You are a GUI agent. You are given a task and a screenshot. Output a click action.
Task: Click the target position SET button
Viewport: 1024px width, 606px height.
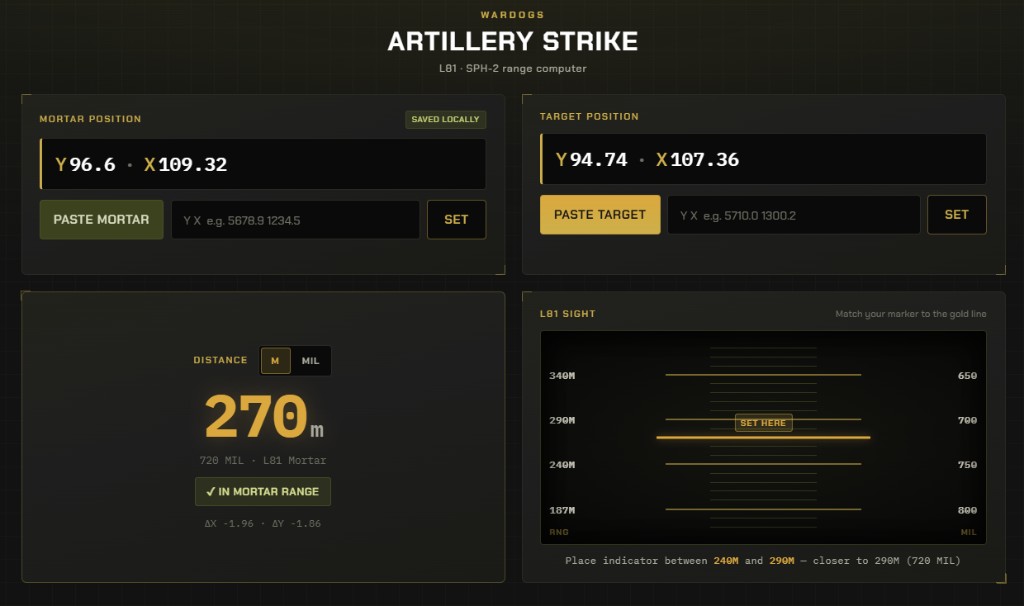point(956,214)
